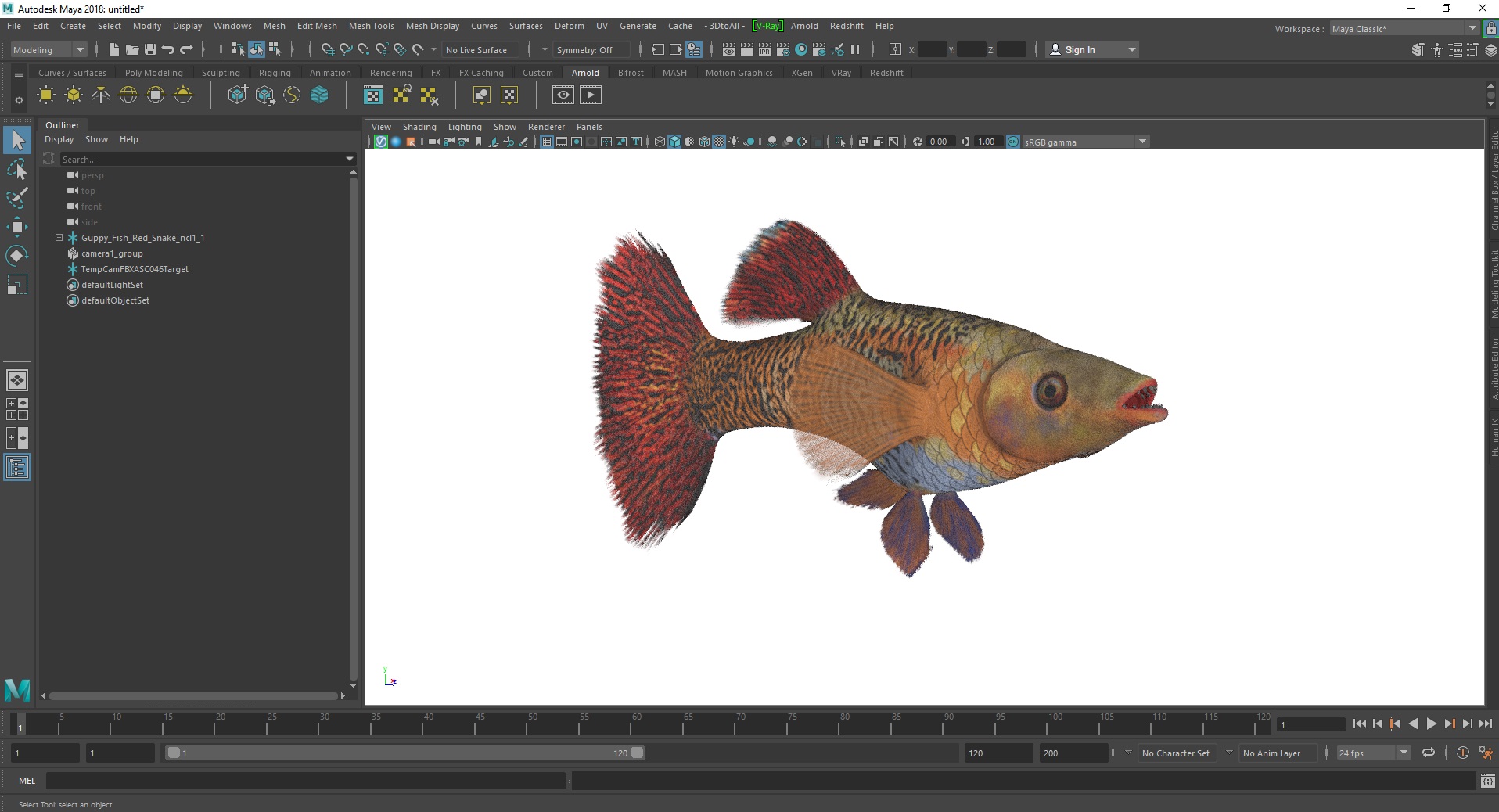Image resolution: width=1499 pixels, height=812 pixels.
Task: Create an Arnold mesh light icon
Action: point(74,95)
